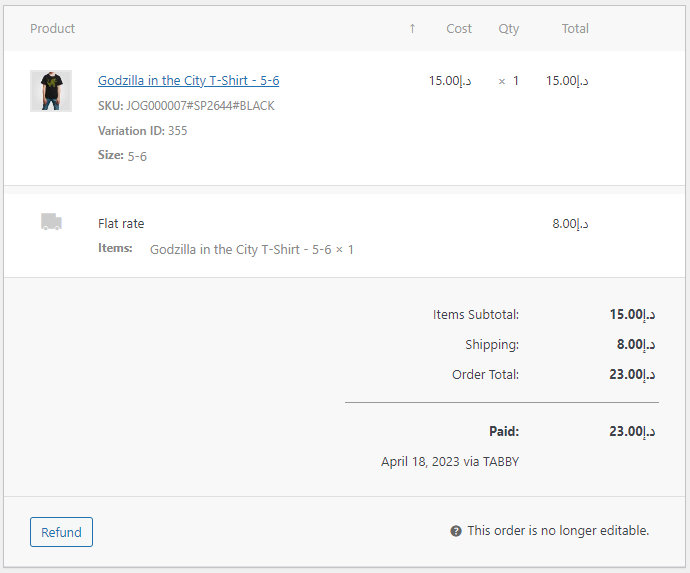Screen dimensions: 690x573
Task: Click the Order Total amount 23.00
Action: click(x=632, y=375)
